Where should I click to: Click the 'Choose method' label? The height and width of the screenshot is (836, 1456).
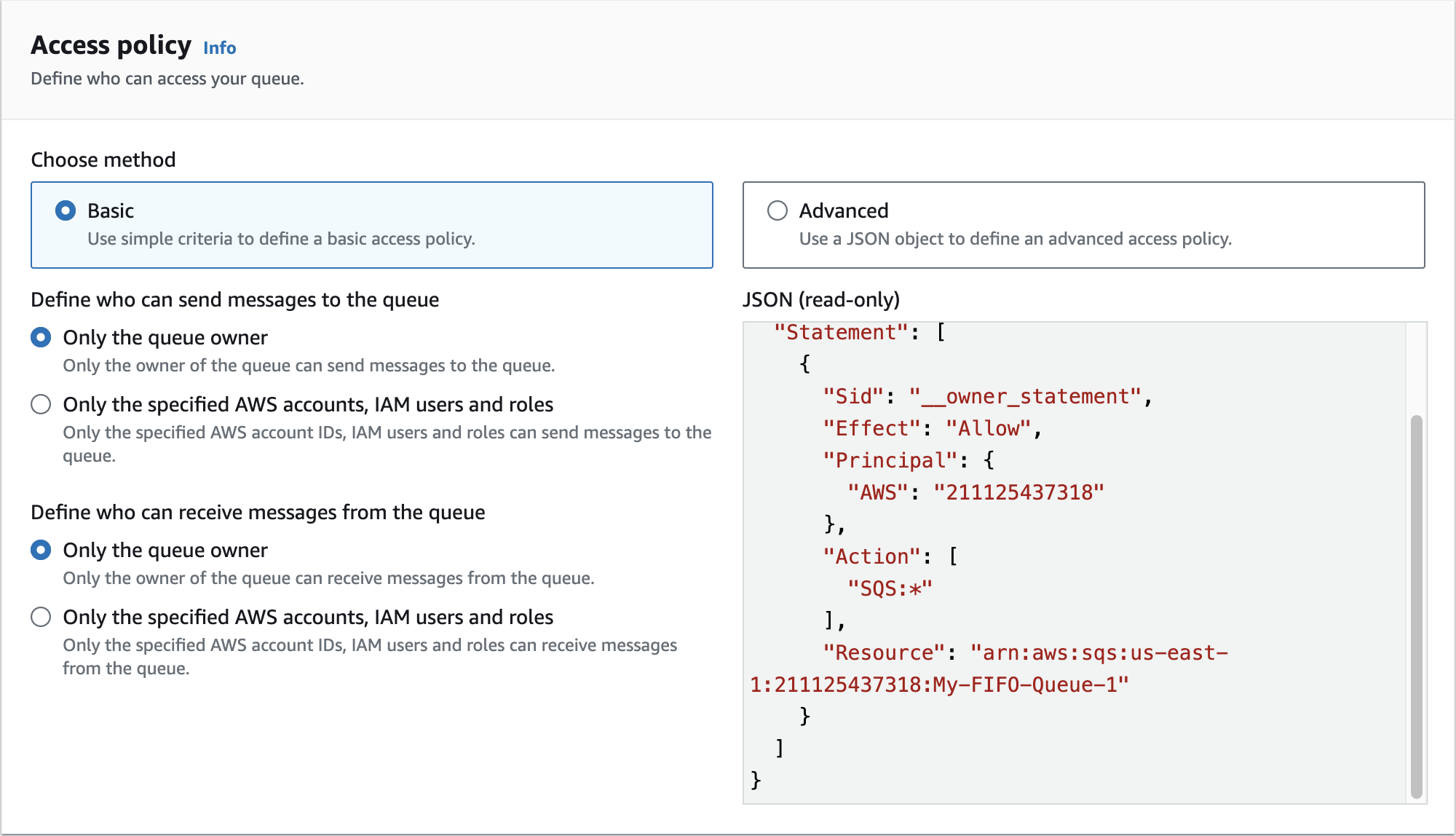[103, 159]
